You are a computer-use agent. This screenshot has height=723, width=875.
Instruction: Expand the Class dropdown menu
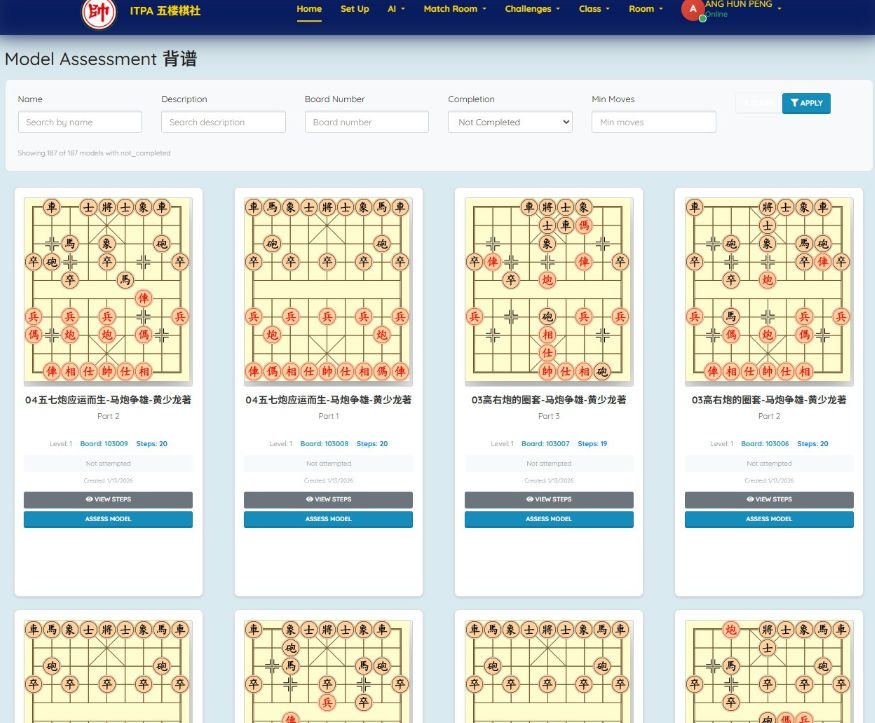[x=594, y=9]
